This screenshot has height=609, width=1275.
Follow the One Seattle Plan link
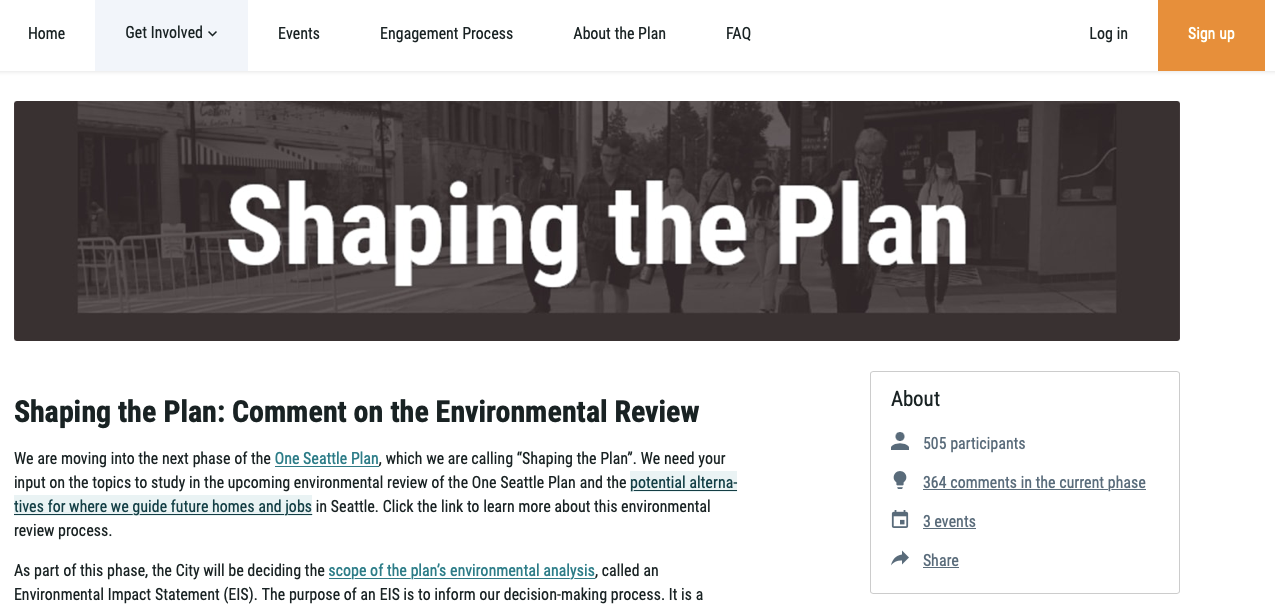coord(327,459)
